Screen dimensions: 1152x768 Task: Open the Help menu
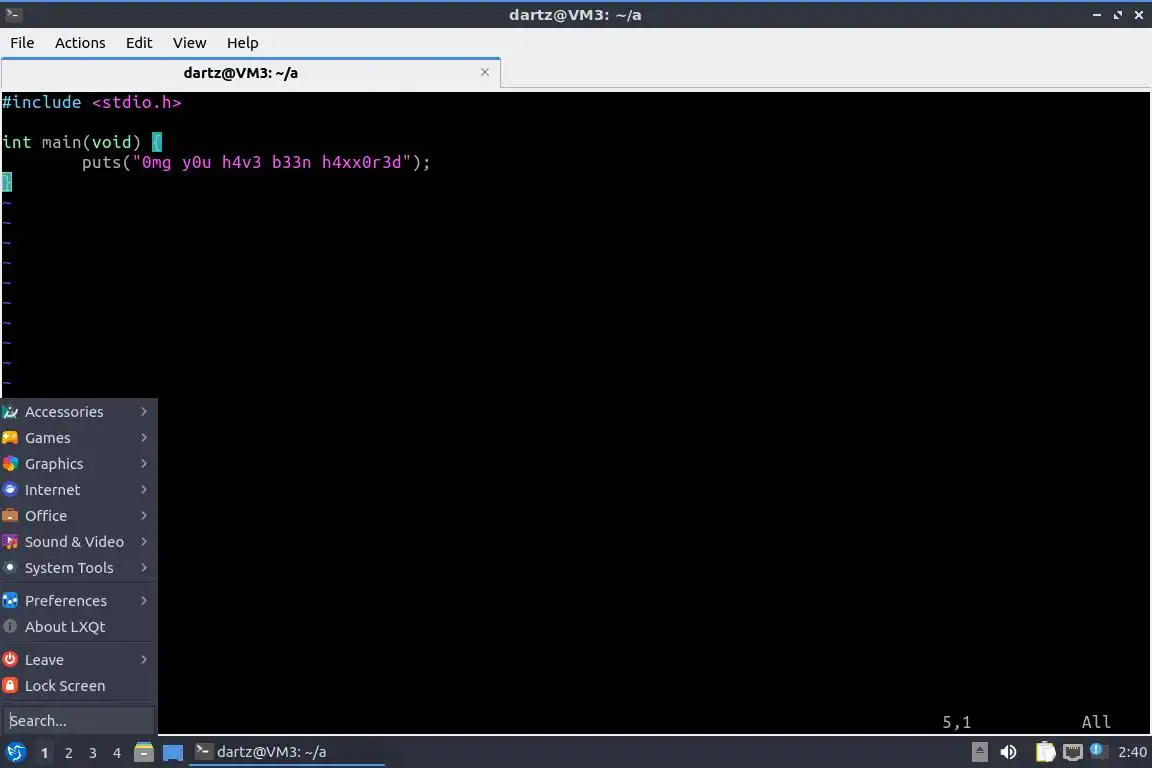[242, 43]
